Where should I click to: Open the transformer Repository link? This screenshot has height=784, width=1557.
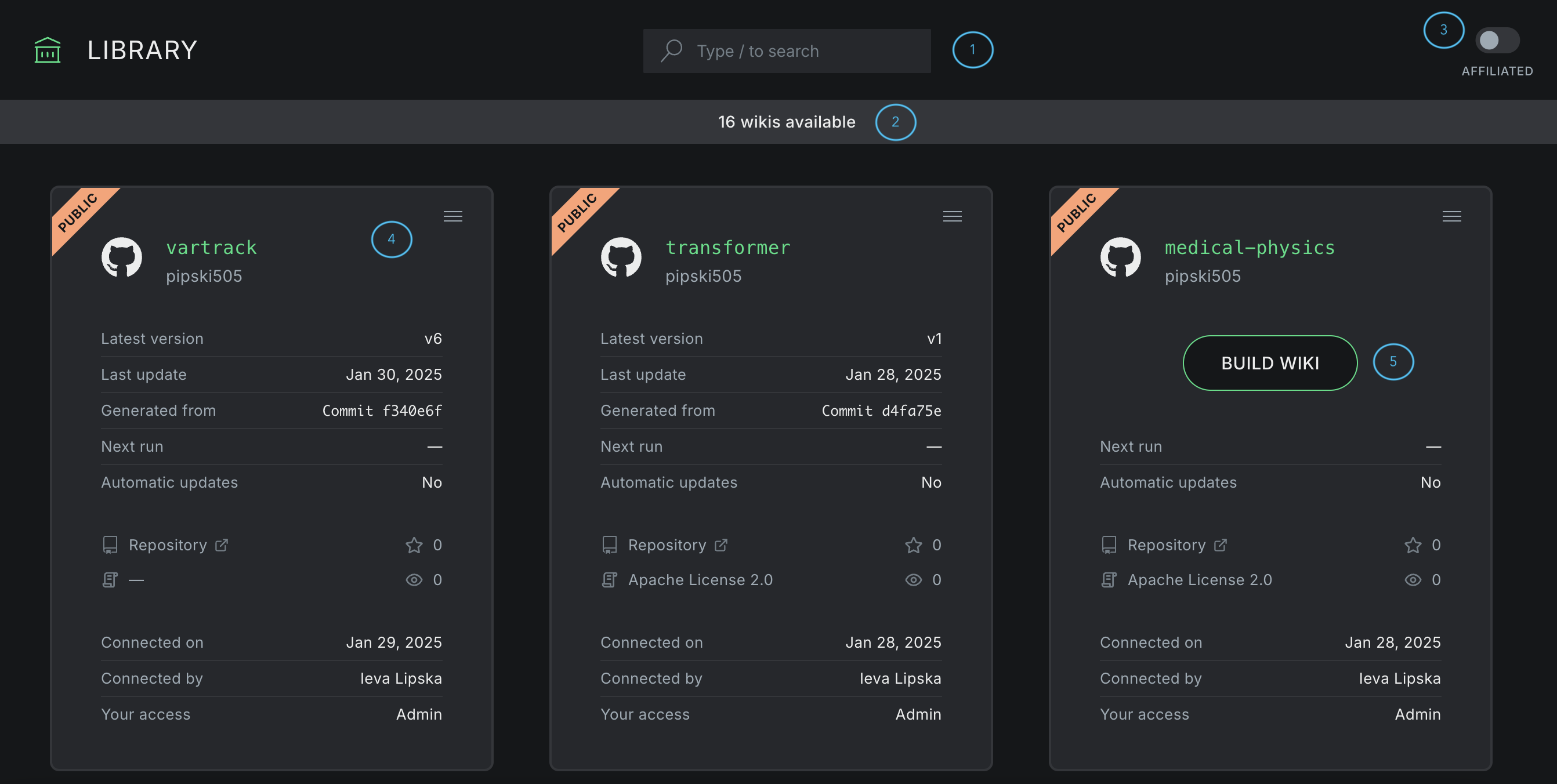click(667, 545)
